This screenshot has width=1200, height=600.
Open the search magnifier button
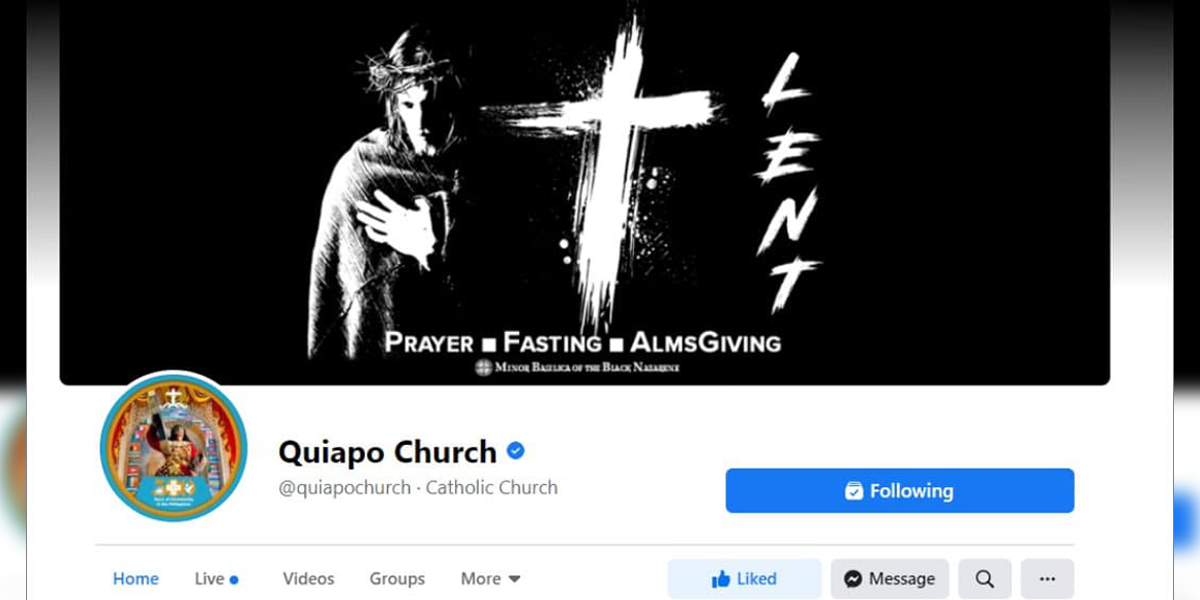pyautogui.click(x=985, y=579)
